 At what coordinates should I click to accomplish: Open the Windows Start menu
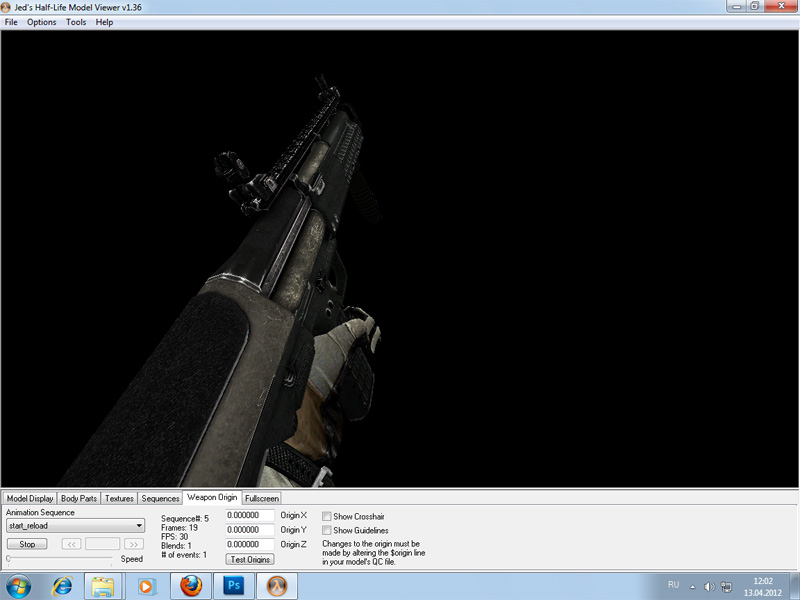pyautogui.click(x=19, y=584)
